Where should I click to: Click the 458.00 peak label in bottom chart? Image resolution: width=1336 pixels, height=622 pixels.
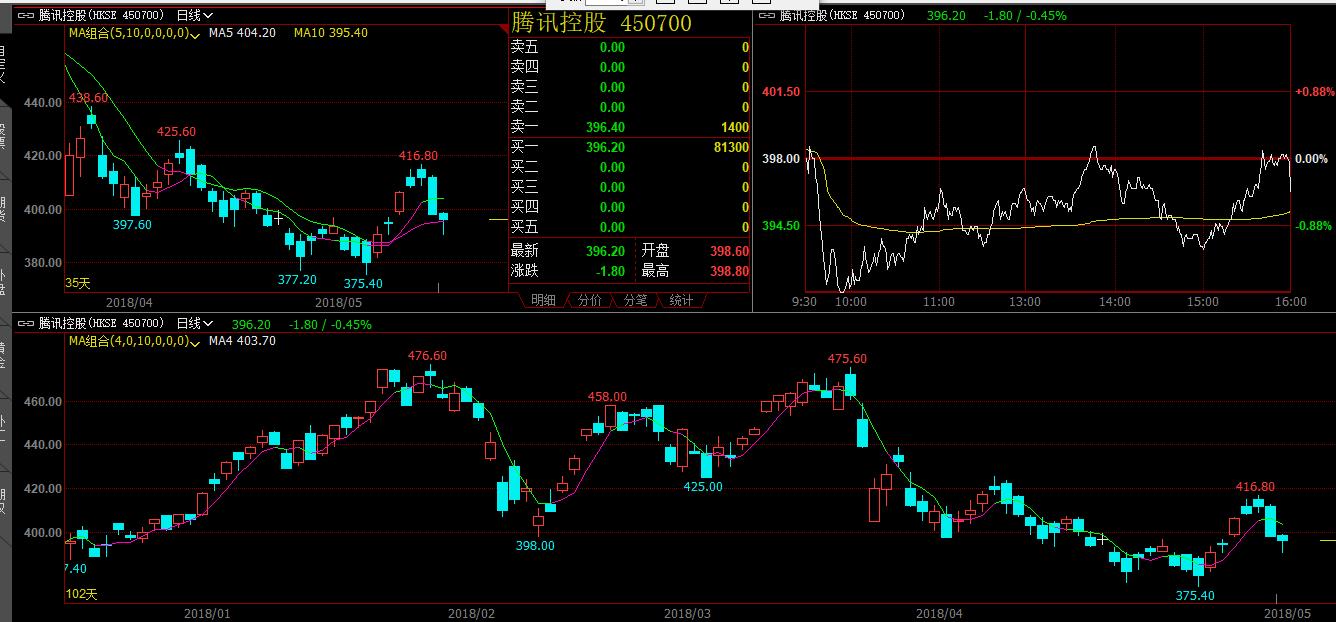click(x=607, y=397)
